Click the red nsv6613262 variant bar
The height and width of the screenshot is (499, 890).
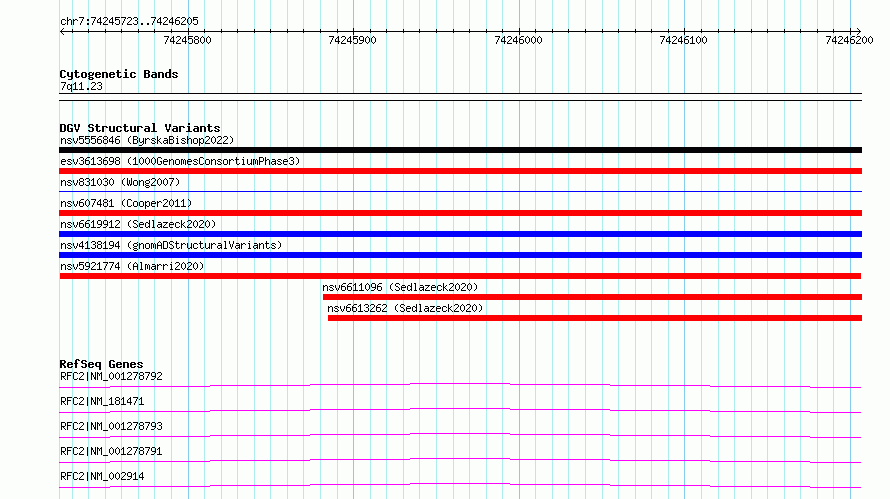(595, 318)
